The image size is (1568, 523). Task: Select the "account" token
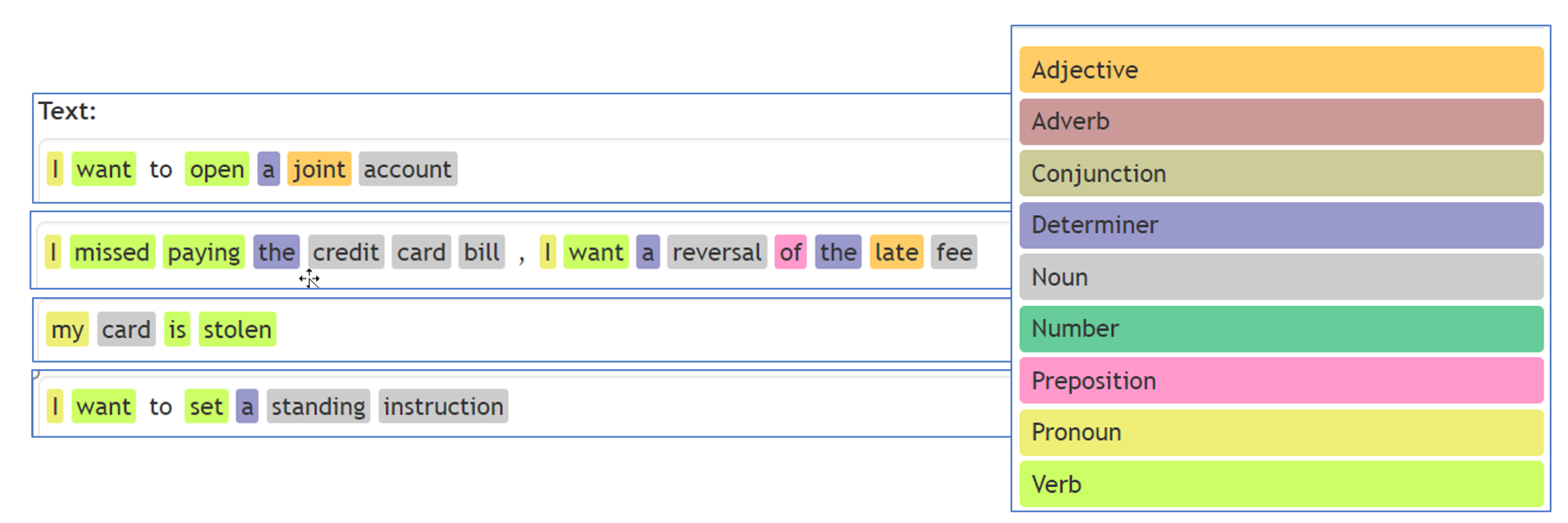click(x=407, y=169)
